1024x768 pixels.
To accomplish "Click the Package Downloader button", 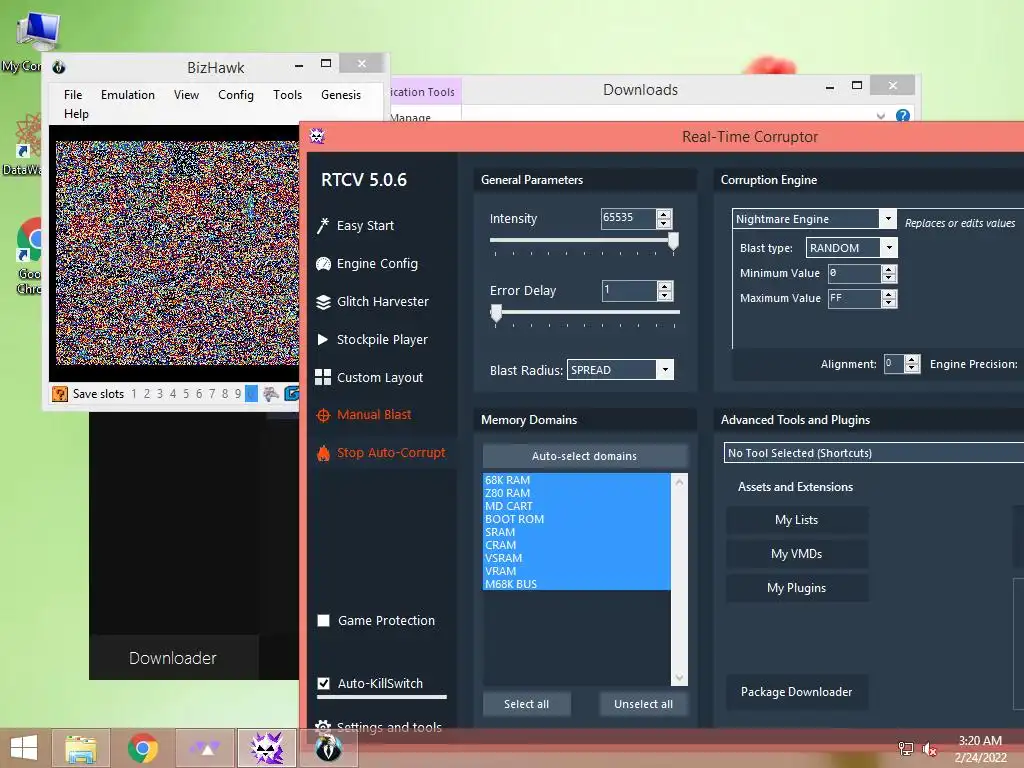I will click(797, 692).
